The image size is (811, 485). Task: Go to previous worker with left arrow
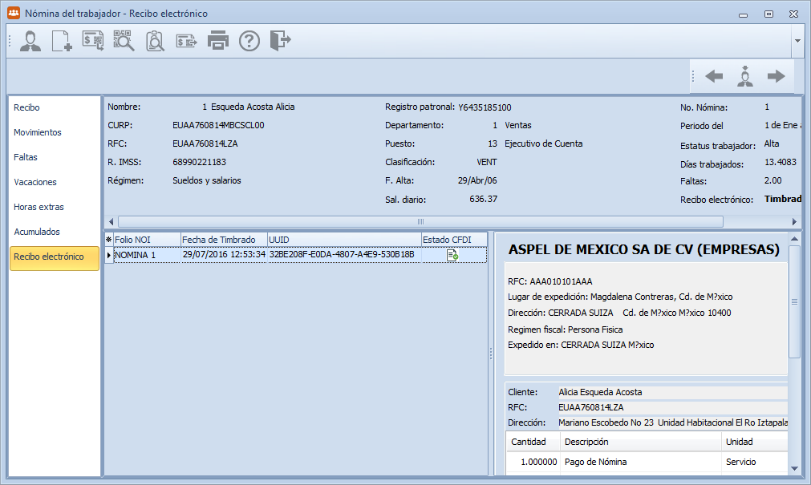click(714, 77)
